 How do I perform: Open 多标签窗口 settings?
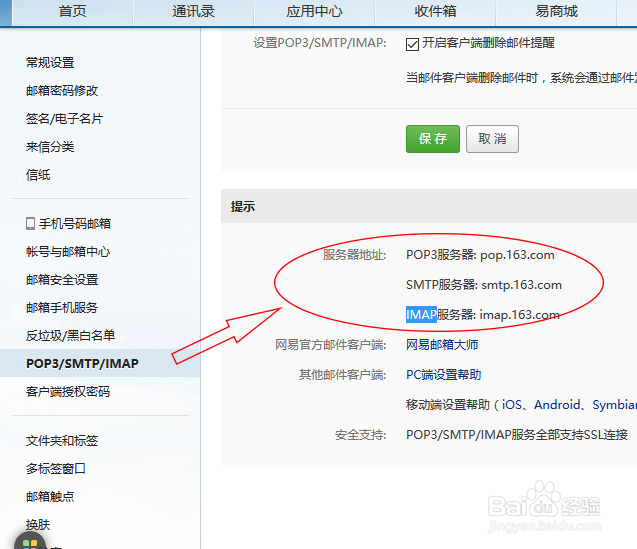[x=56, y=469]
